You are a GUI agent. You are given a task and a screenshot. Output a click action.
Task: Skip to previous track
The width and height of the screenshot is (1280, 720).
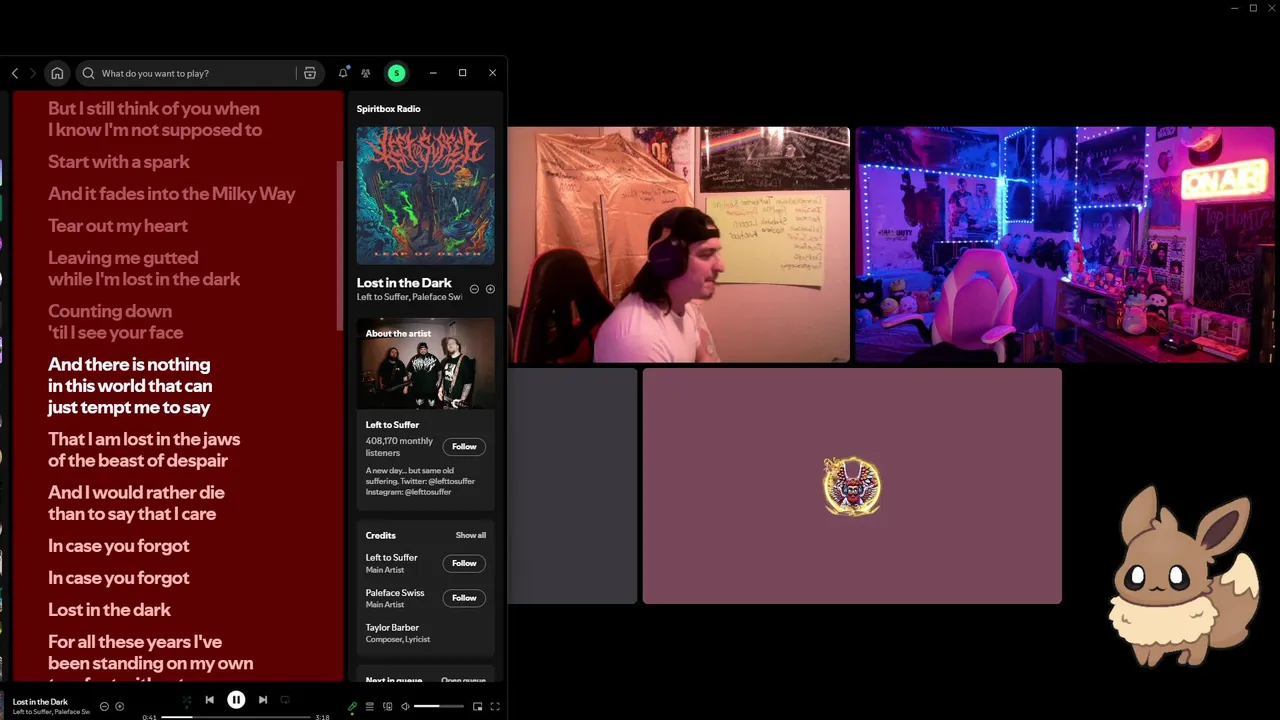click(x=210, y=700)
